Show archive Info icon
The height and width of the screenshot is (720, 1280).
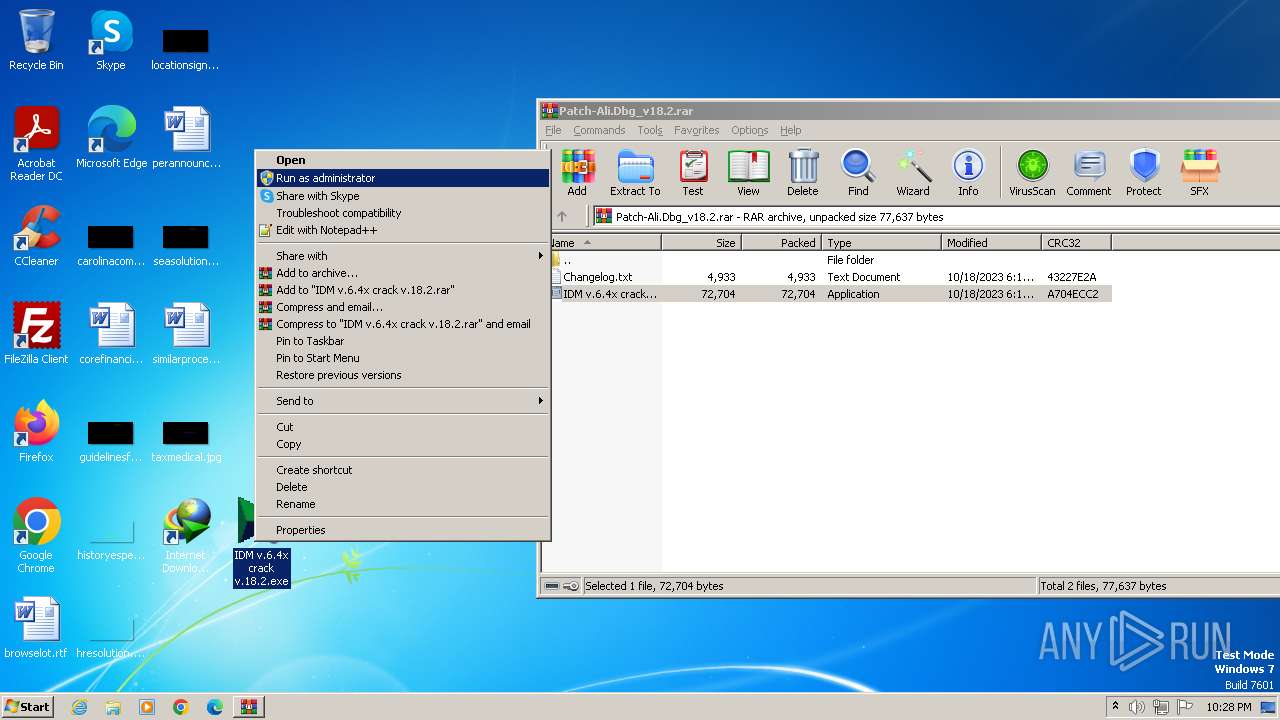tap(968, 173)
